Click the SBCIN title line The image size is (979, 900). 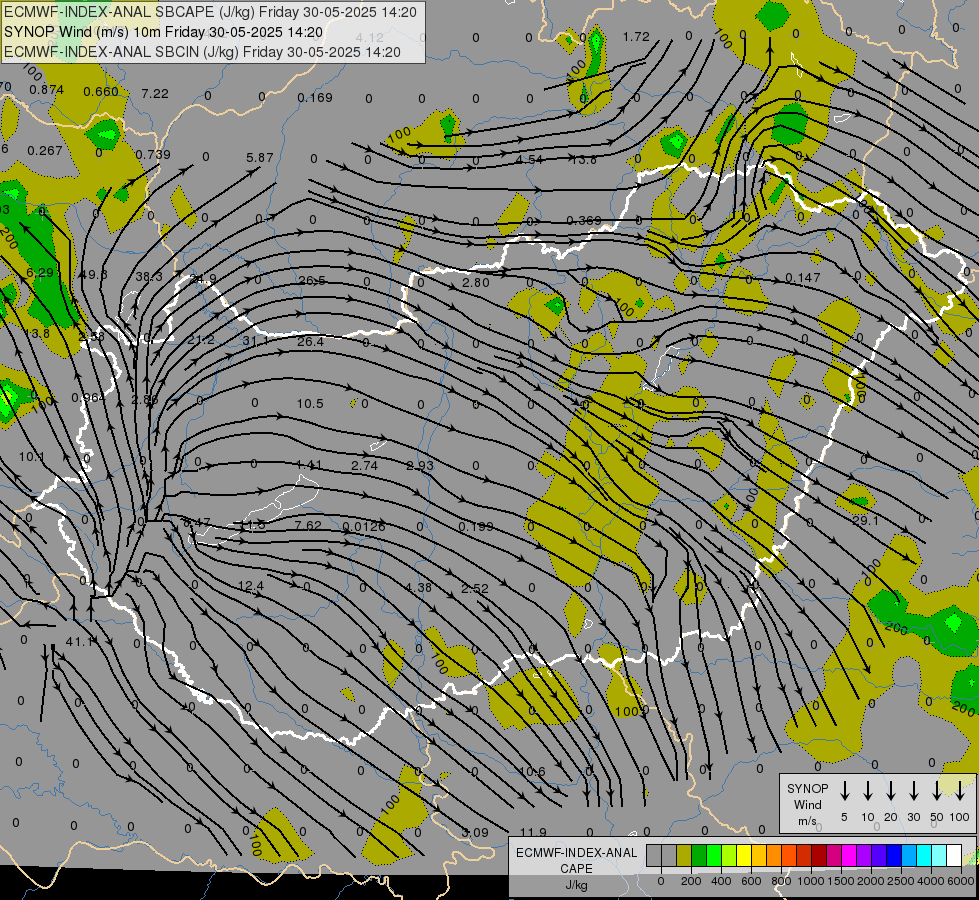coord(202,52)
